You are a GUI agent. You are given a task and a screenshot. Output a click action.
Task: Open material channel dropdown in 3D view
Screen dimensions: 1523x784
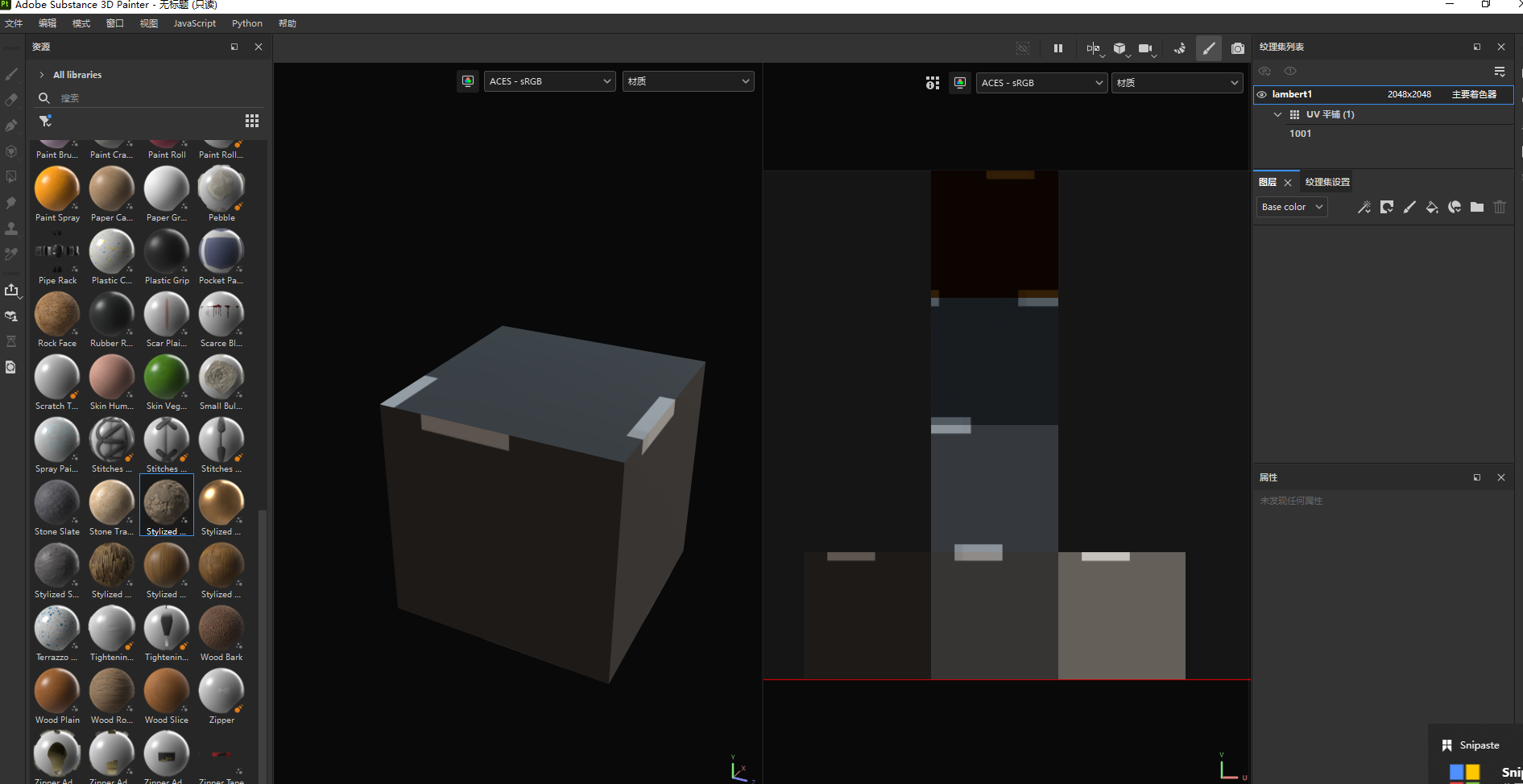tap(689, 81)
